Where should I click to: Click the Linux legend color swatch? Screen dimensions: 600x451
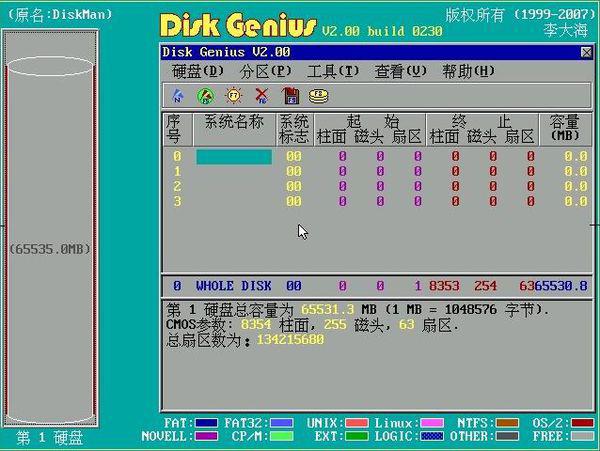pos(432,423)
